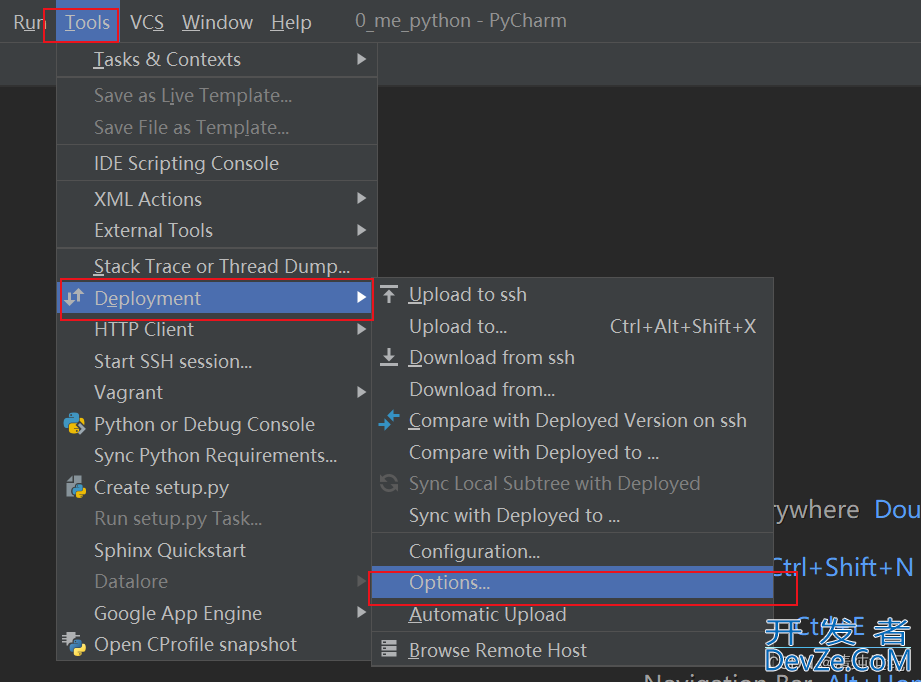This screenshot has height=682, width=921.
Task: Open the Window menu
Action: (x=217, y=22)
